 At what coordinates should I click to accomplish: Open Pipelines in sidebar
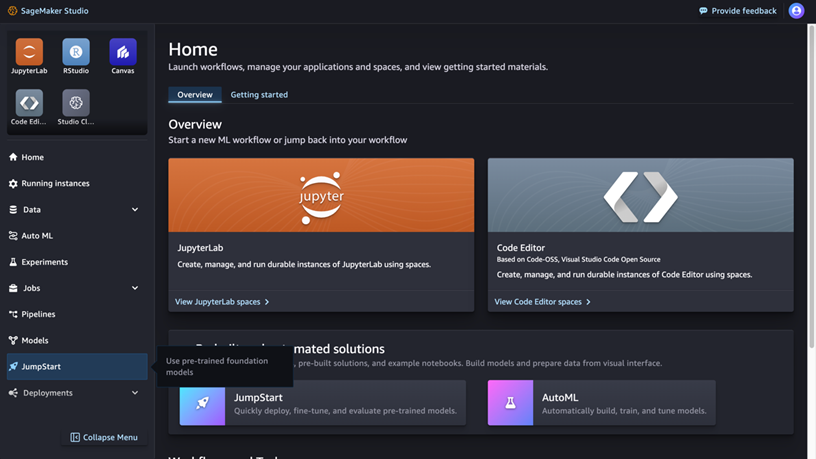tap(77, 314)
